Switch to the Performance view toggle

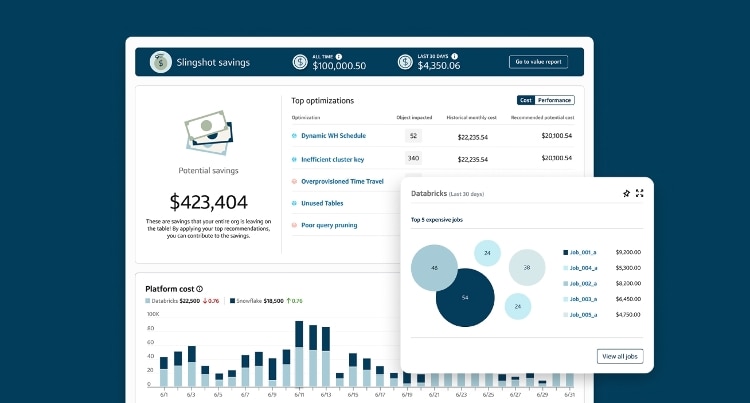pos(555,100)
